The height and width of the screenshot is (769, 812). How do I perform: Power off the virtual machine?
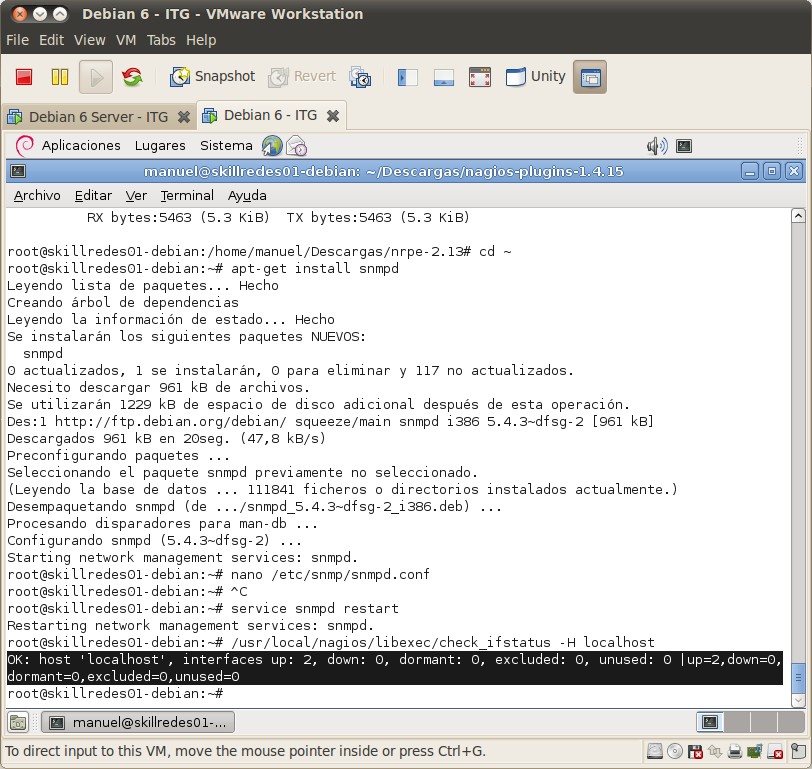point(23,77)
